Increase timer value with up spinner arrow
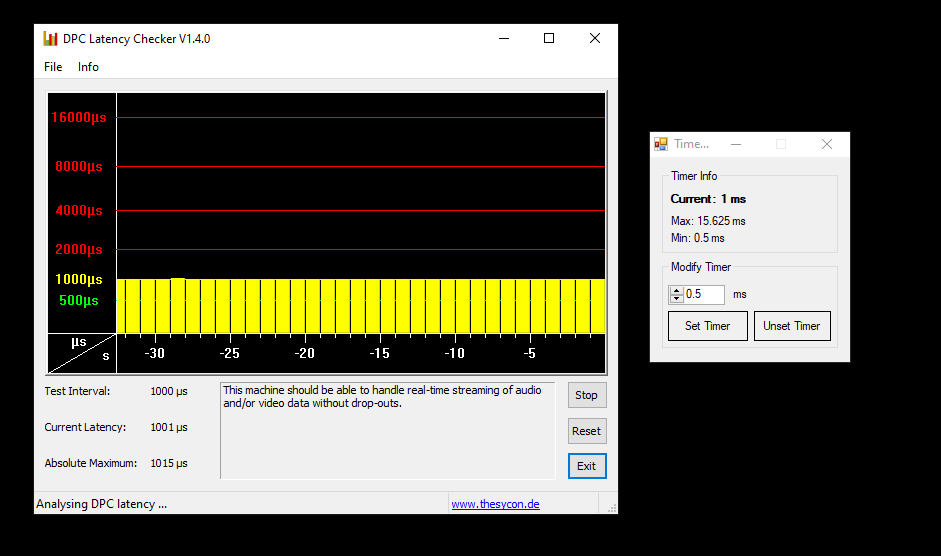Screen dimensions: 941x556 point(676,290)
